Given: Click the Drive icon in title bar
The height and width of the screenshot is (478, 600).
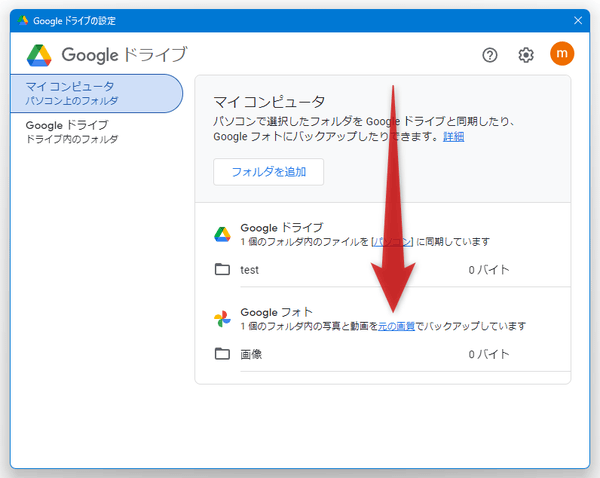Looking at the screenshot, I should [x=23, y=20].
